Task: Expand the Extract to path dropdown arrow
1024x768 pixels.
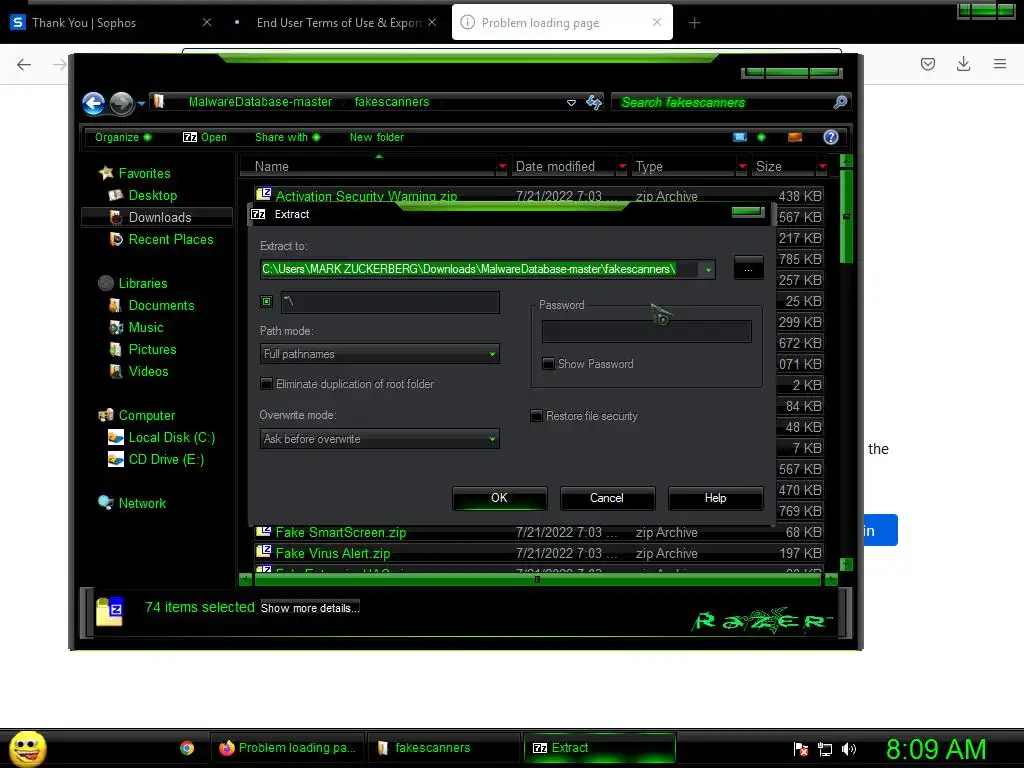Action: pos(708,269)
